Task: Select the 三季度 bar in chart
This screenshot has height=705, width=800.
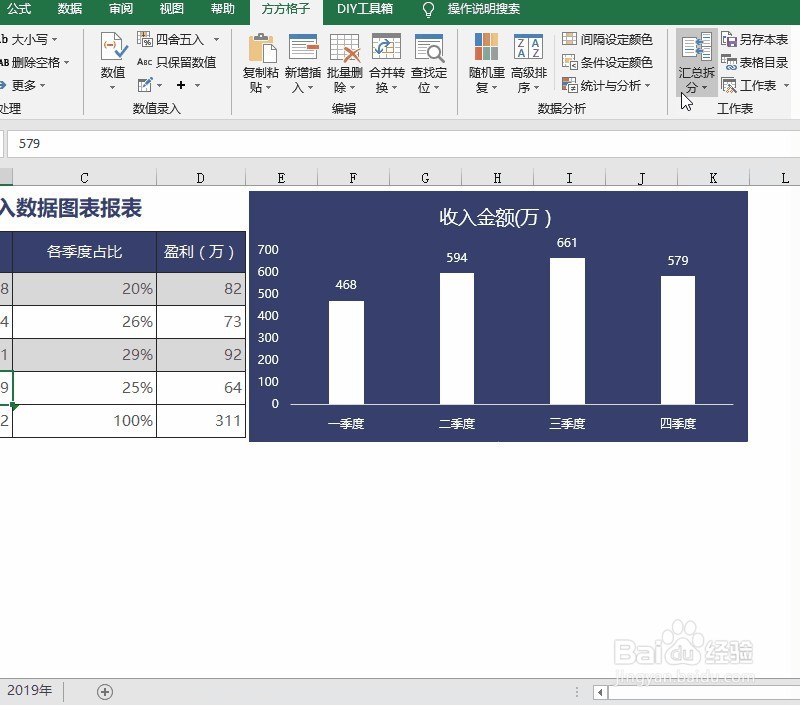Action: tap(567, 331)
